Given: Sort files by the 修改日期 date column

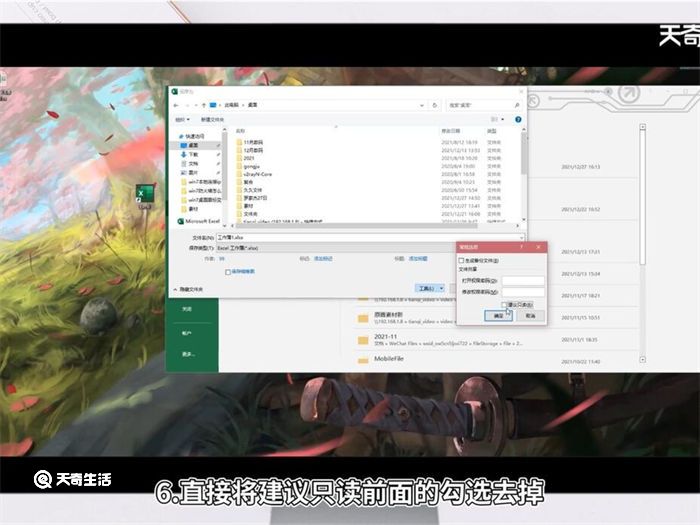Looking at the screenshot, I should coord(450,131).
